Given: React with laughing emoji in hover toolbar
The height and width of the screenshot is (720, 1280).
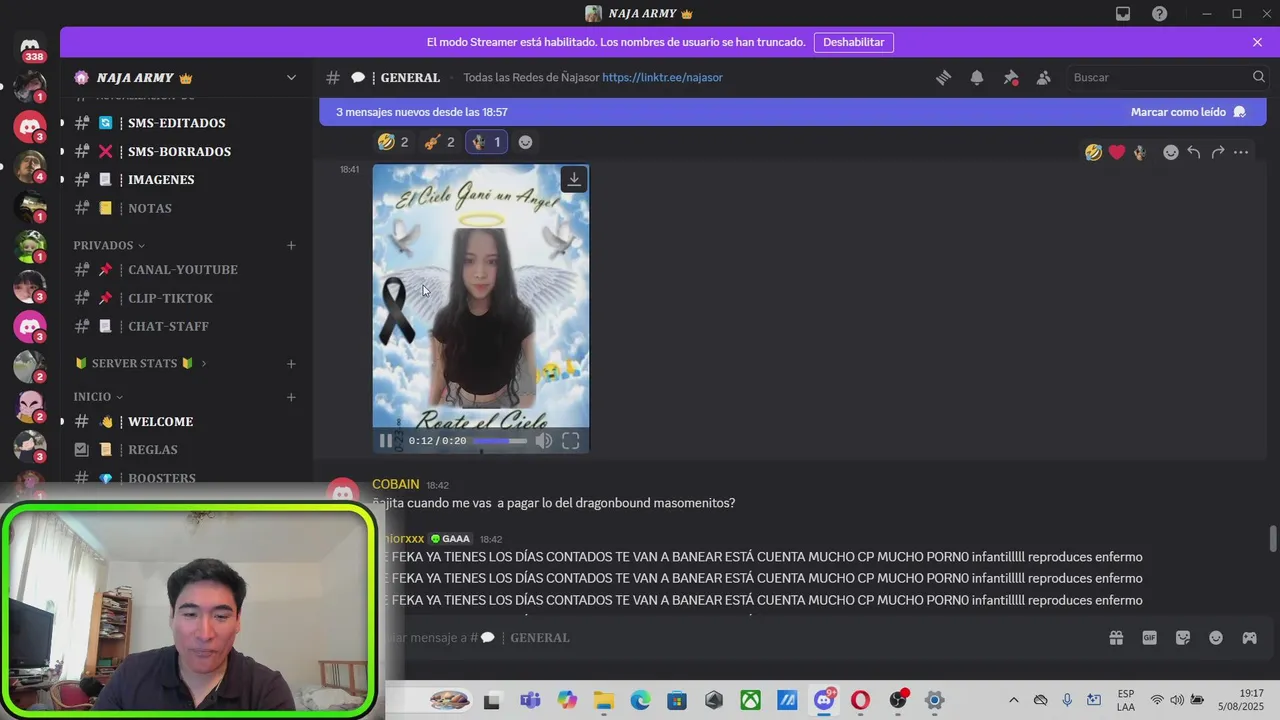Looking at the screenshot, I should pos(1094,152).
